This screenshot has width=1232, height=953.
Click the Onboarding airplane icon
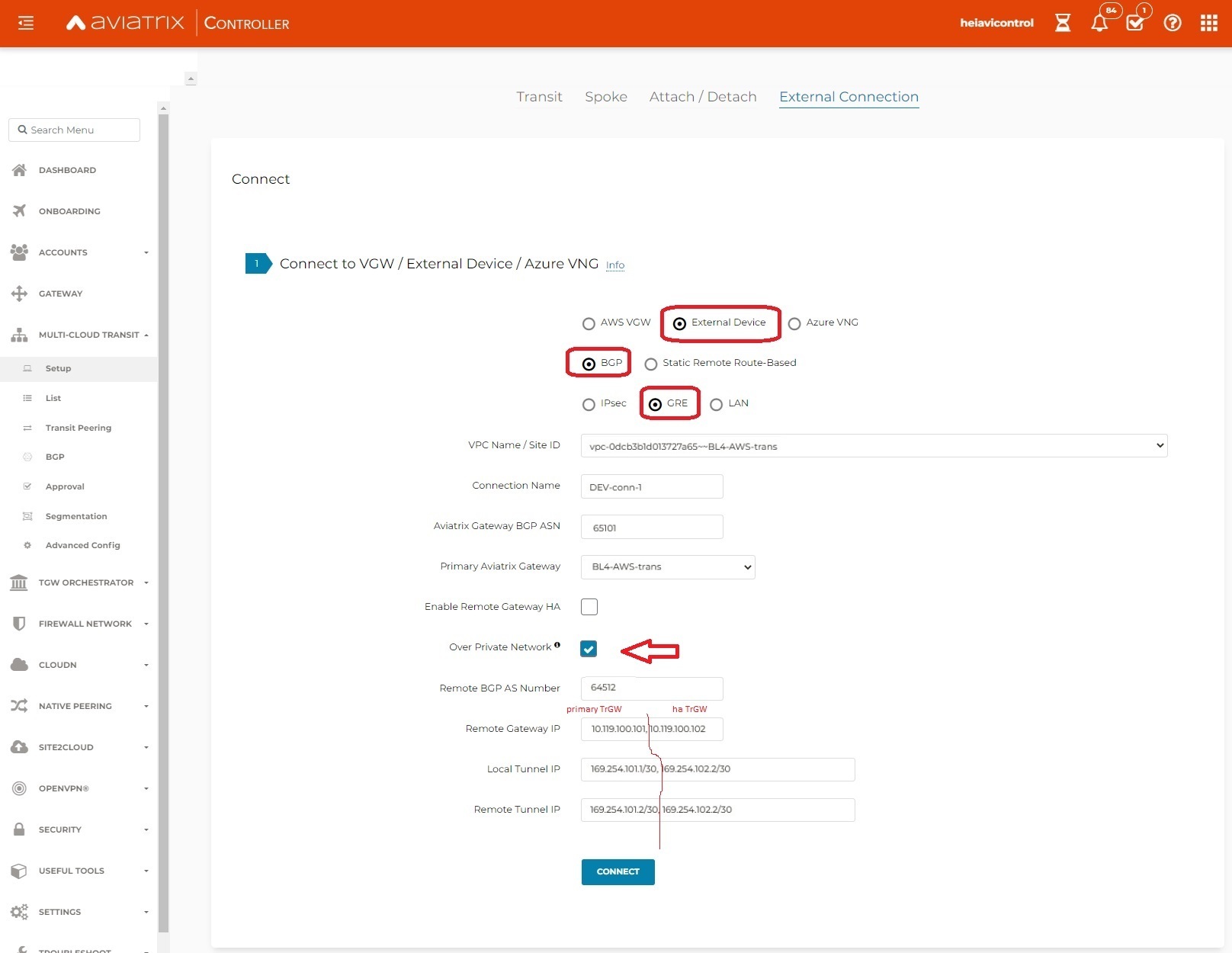[x=20, y=211]
